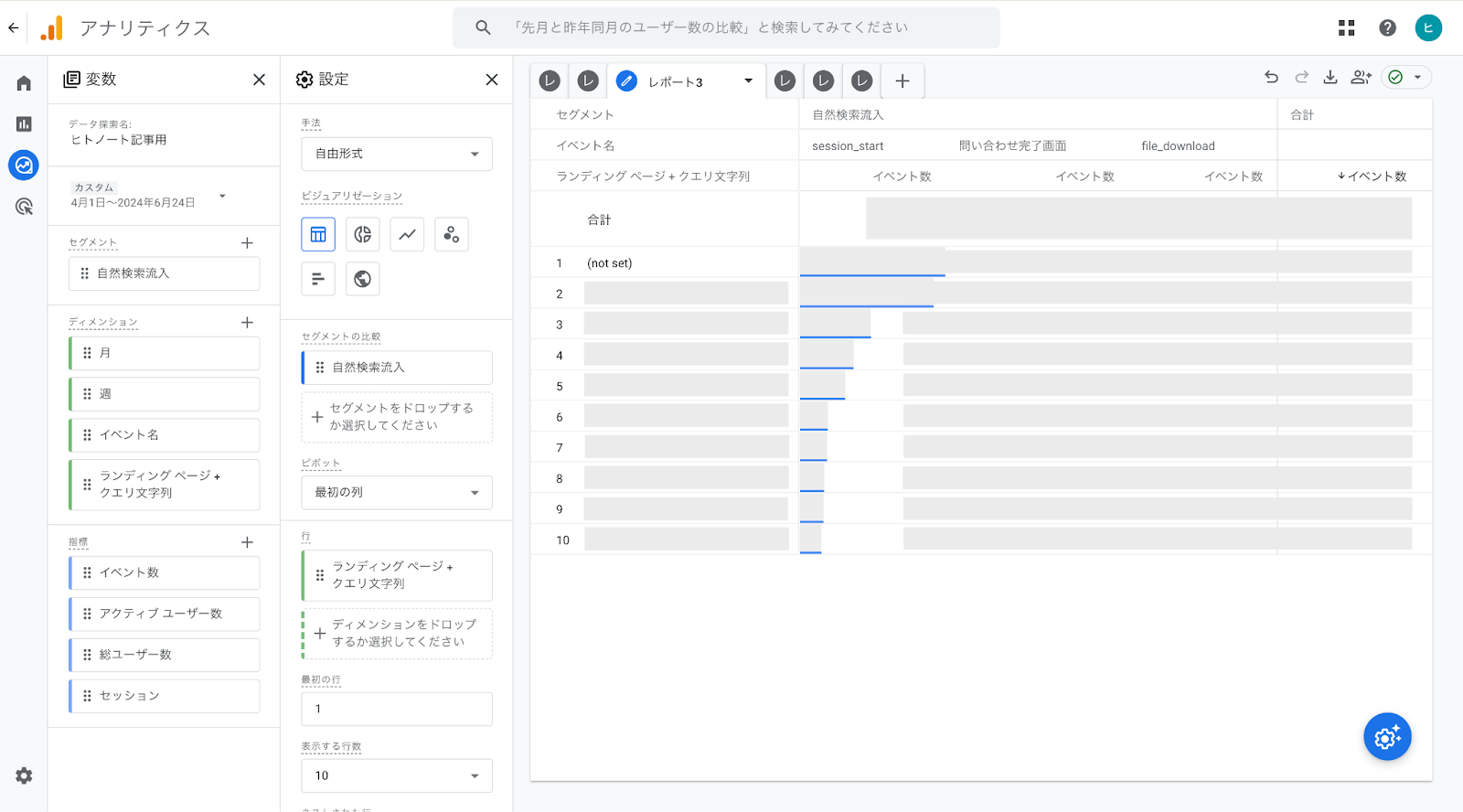Click the file_download column header
Screen dimensions: 1463x812
click(1178, 146)
